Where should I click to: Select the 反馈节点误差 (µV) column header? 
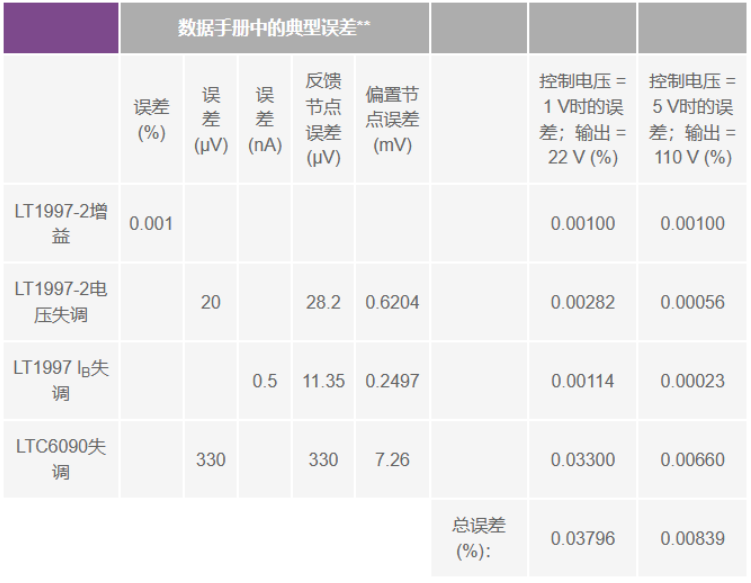click(x=323, y=119)
